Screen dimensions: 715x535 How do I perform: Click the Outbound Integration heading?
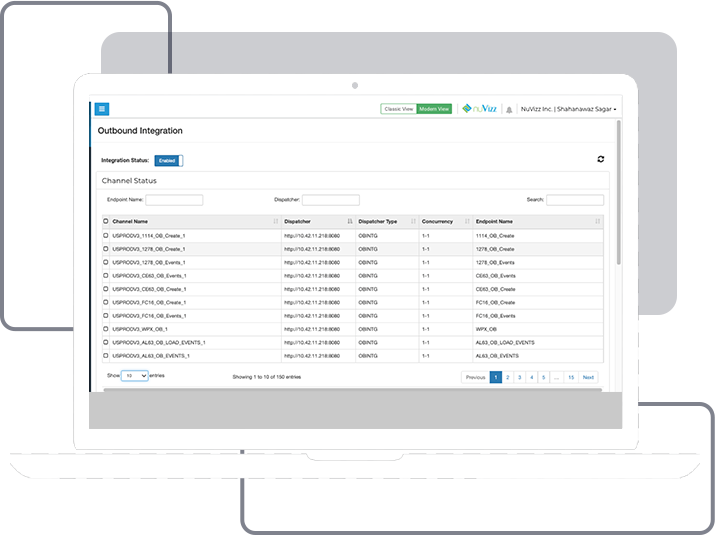pyautogui.click(x=140, y=130)
